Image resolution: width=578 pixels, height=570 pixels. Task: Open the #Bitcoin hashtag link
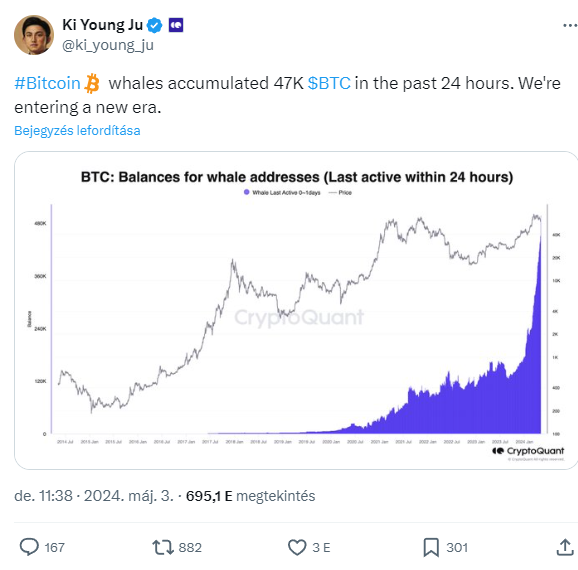(47, 83)
